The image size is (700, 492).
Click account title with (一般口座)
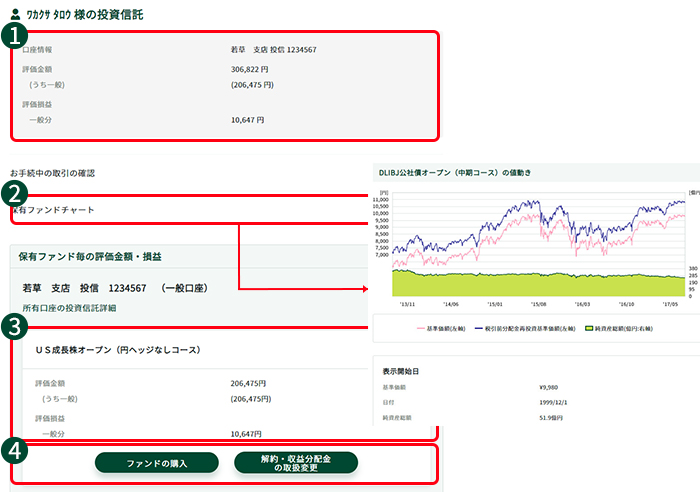(115, 288)
